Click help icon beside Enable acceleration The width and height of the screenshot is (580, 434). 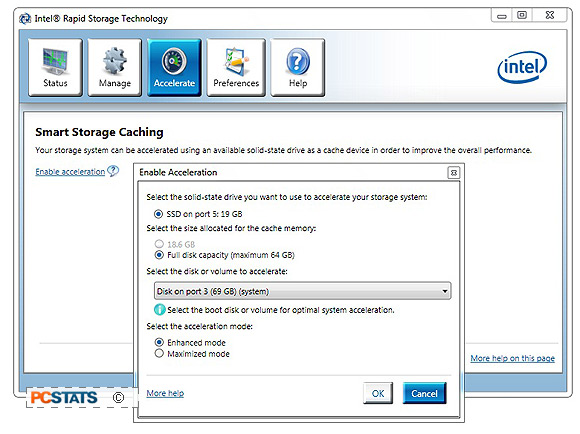coord(113,171)
